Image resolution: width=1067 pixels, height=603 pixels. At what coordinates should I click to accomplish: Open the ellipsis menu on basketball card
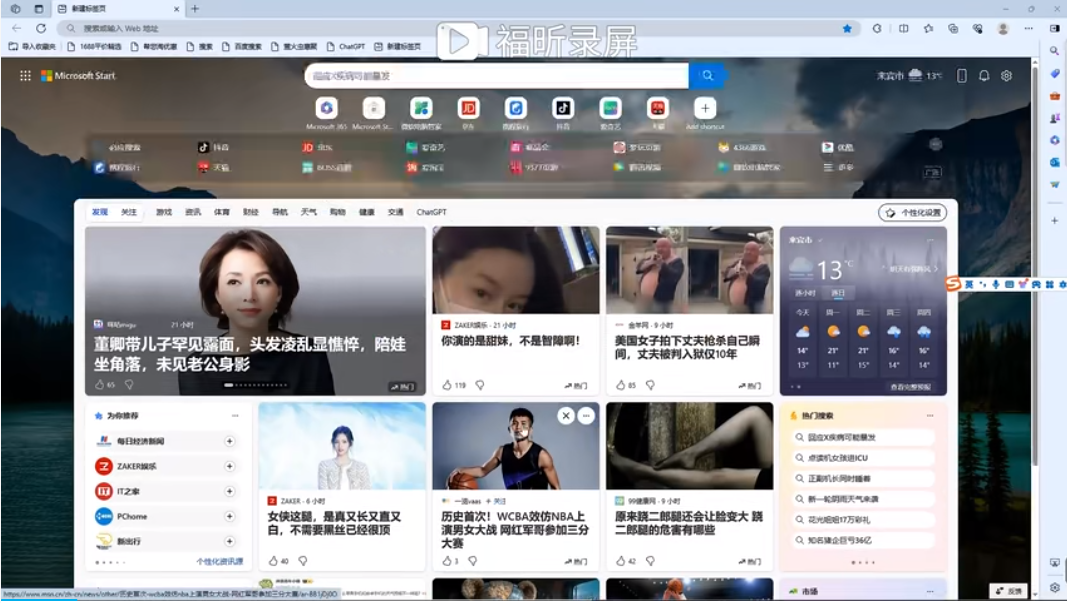coord(586,416)
